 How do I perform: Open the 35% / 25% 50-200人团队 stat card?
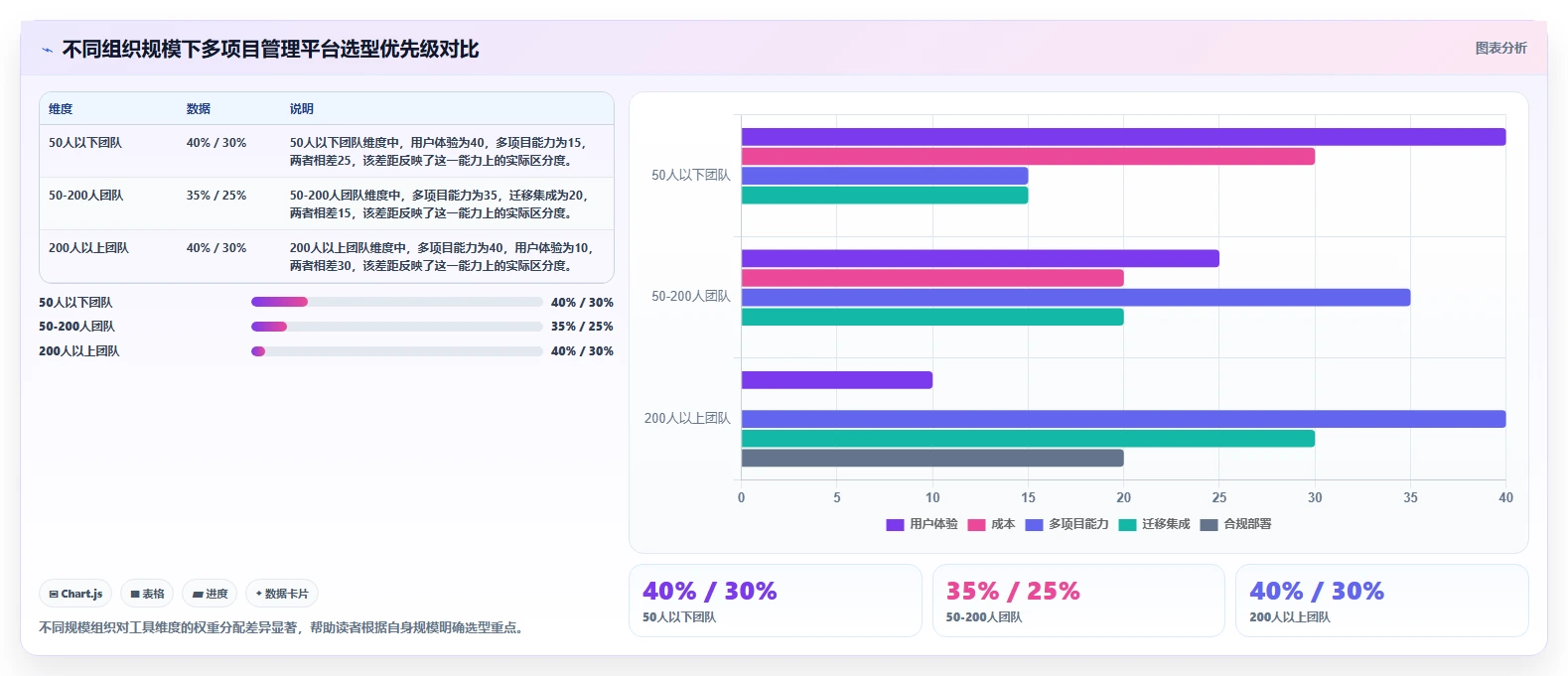click(x=1078, y=601)
